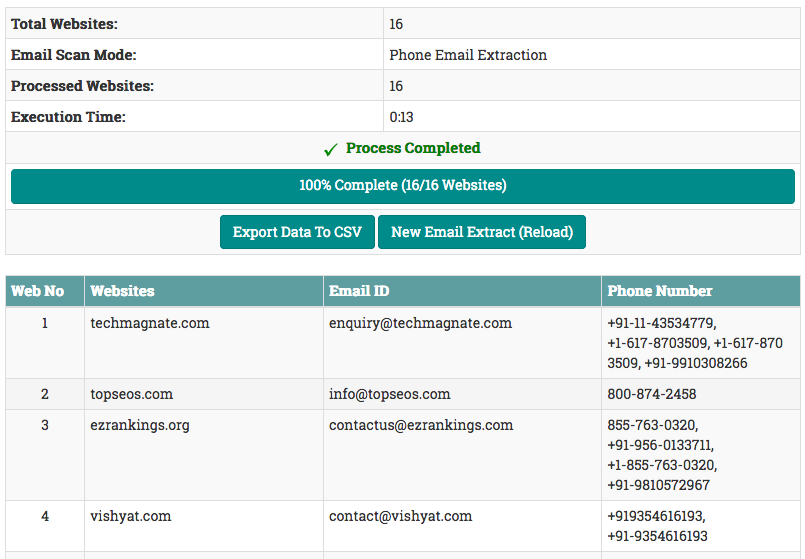Select phone number +91-11-43534779
Screen dimensions: 805x559
(x=660, y=323)
